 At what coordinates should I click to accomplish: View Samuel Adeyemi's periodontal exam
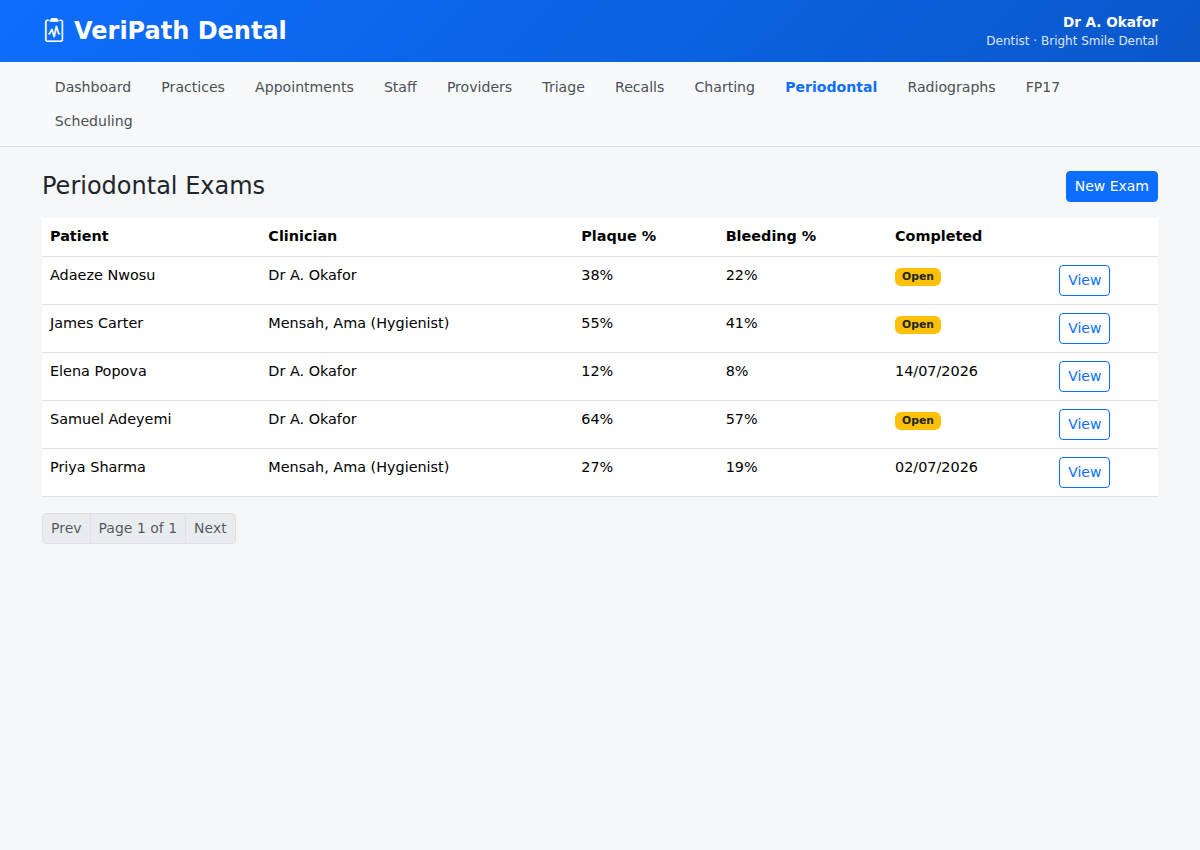point(1084,424)
